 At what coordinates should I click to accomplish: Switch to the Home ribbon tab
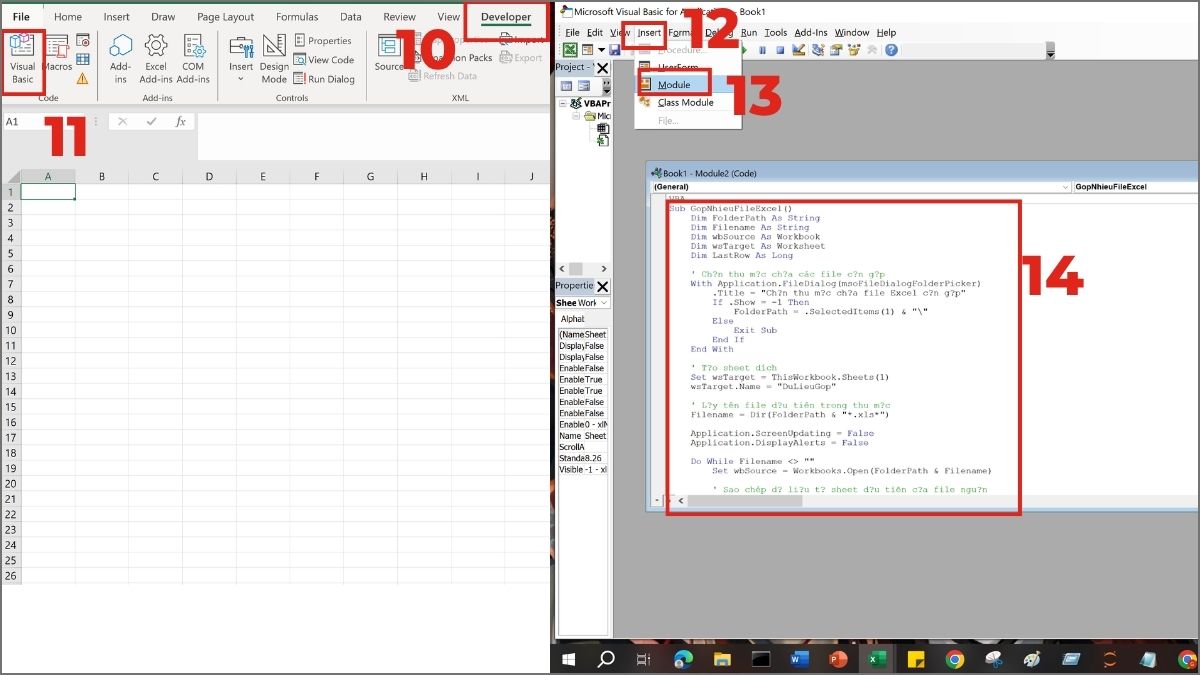[x=68, y=17]
